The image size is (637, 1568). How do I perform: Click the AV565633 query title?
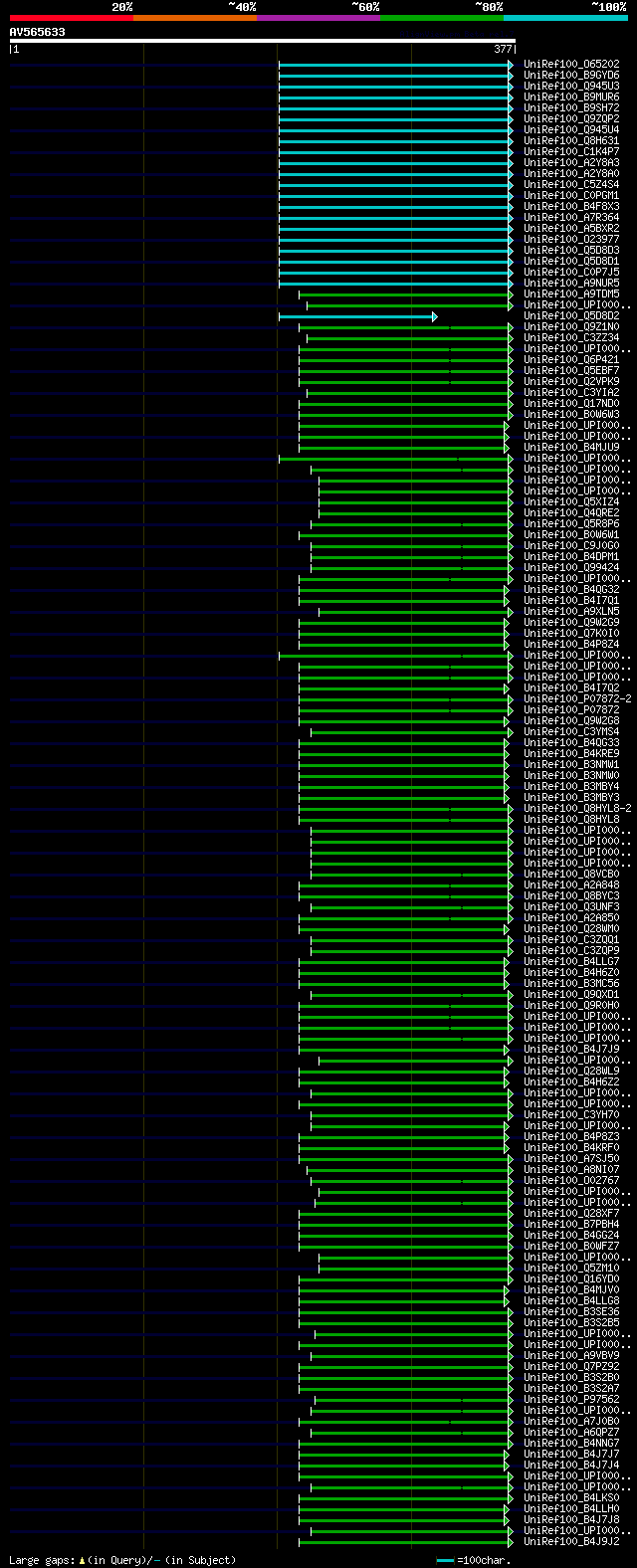(38, 32)
